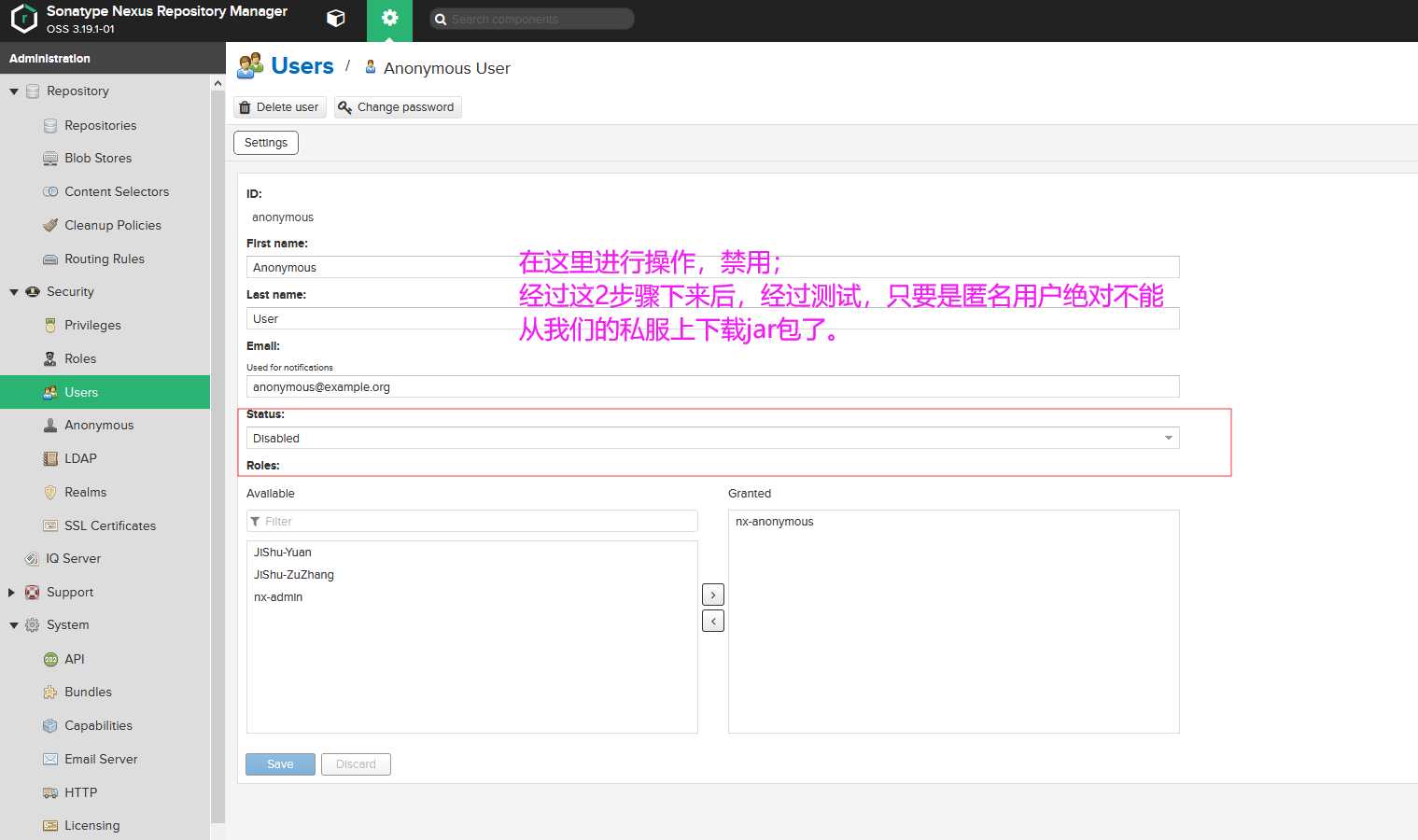
Task: Click the Available roles Filter field
Action: tap(472, 521)
